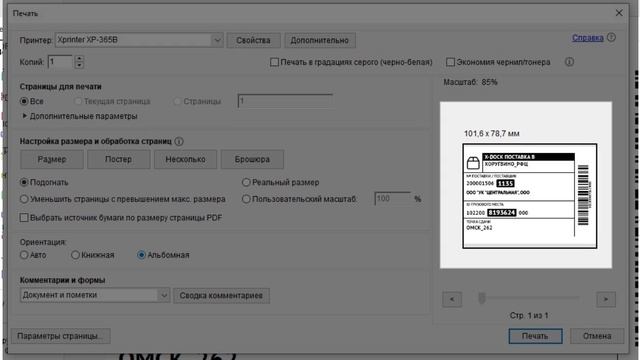Click the page sizing info icon
The image size is (640, 360).
[x=179, y=141]
